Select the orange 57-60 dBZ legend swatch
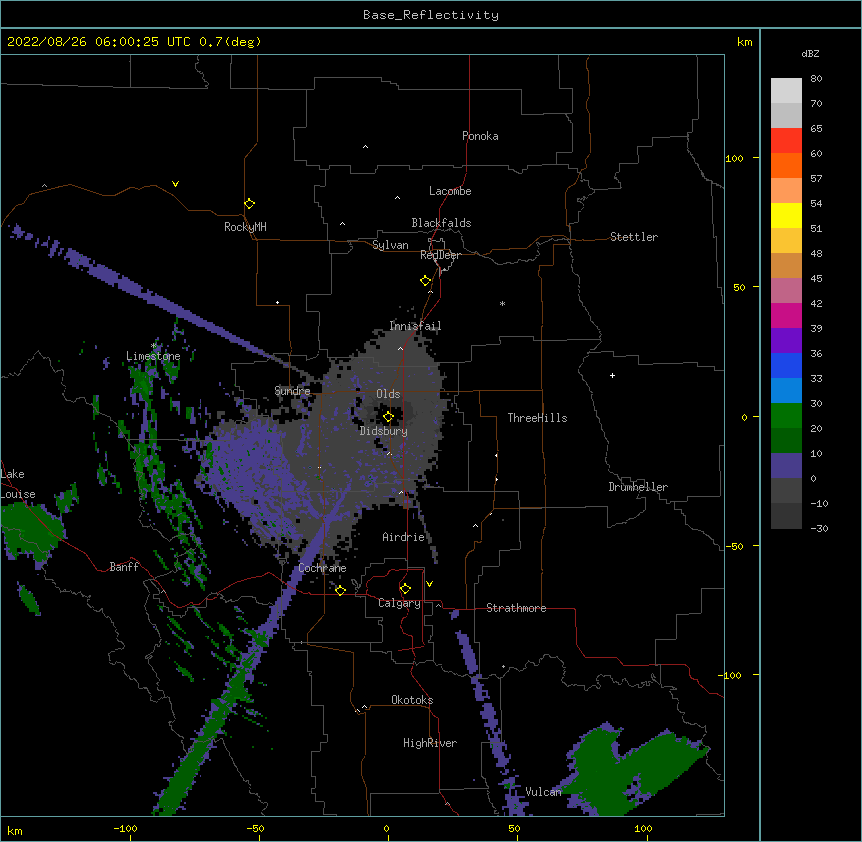This screenshot has width=862, height=842. [x=786, y=165]
